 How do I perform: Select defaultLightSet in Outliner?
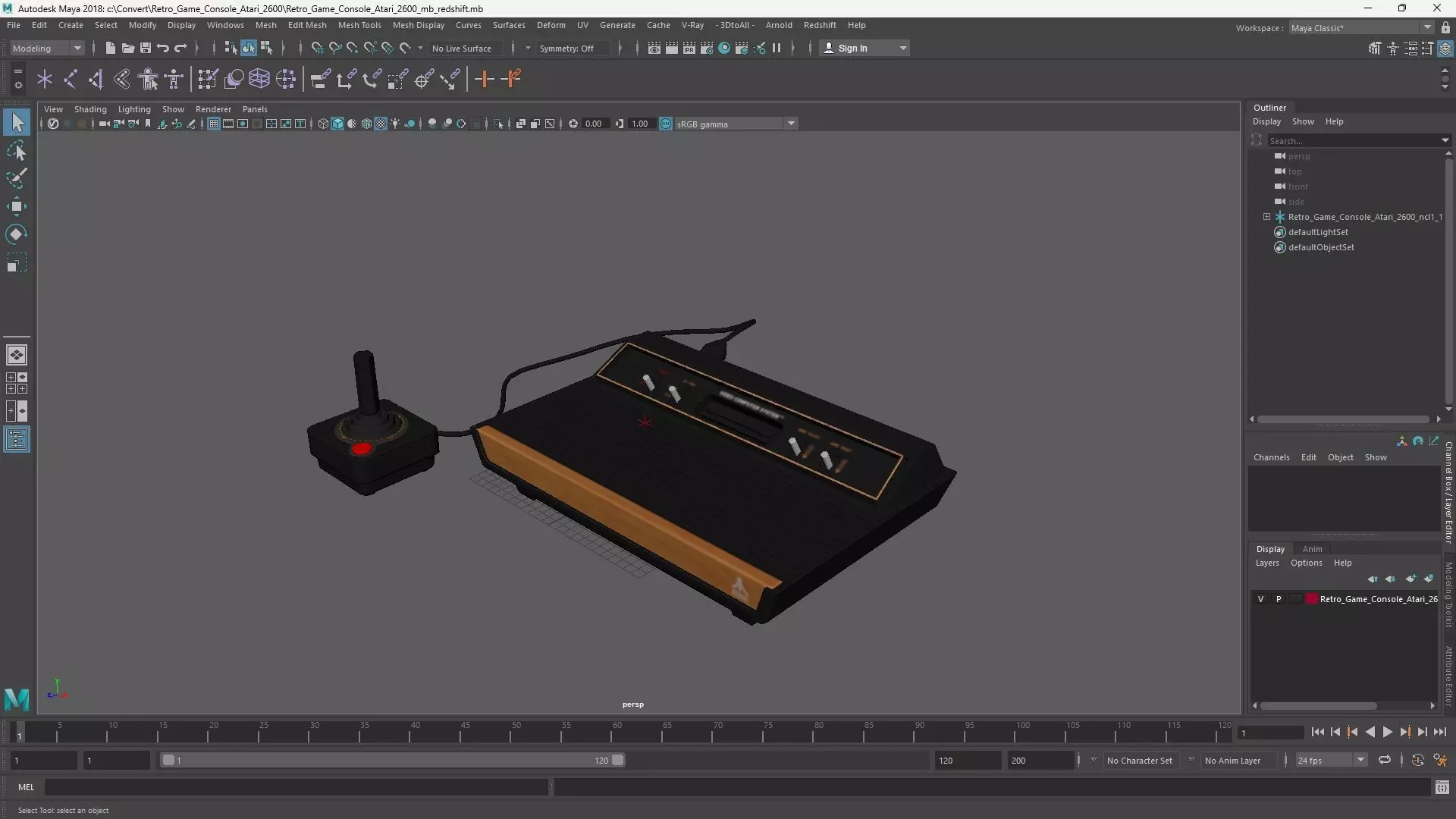1318,232
